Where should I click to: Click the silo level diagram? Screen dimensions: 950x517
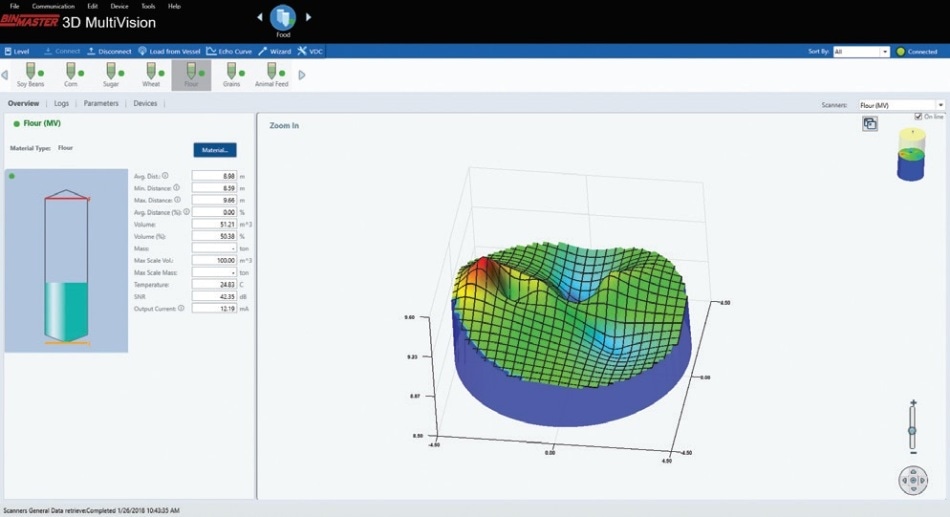click(x=66, y=261)
